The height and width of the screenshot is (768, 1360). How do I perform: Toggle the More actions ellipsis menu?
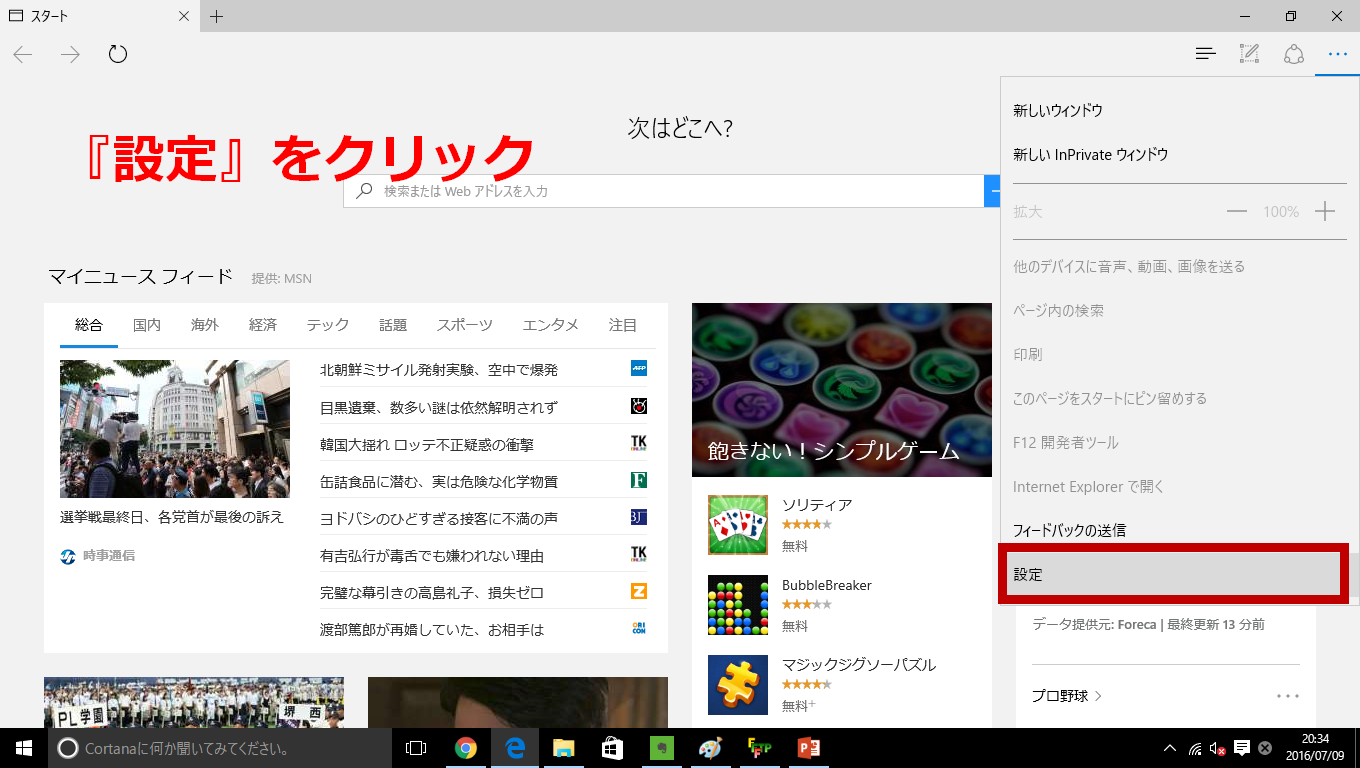coord(1338,54)
